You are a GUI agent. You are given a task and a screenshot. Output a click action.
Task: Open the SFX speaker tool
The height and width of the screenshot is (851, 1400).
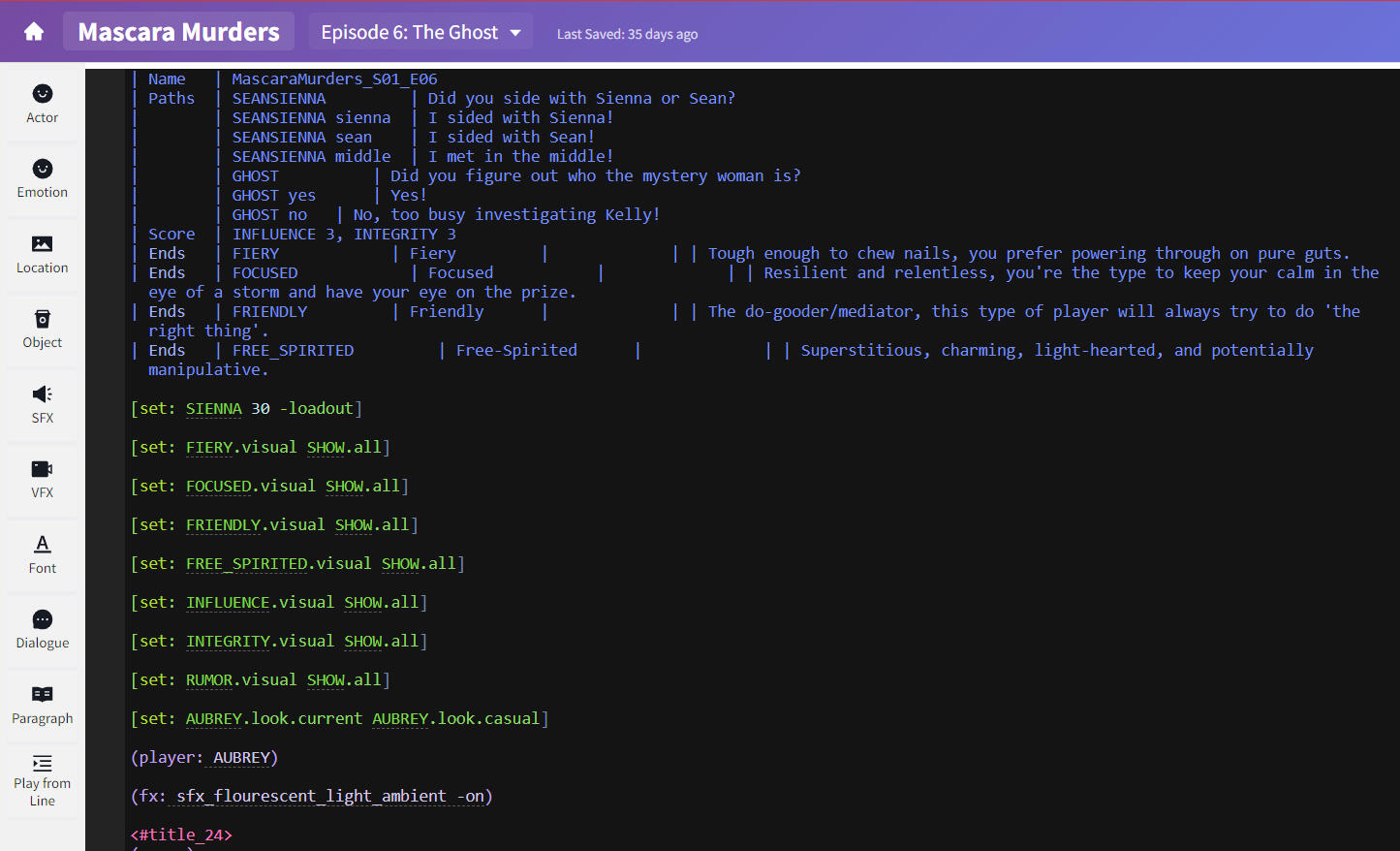pyautogui.click(x=43, y=404)
